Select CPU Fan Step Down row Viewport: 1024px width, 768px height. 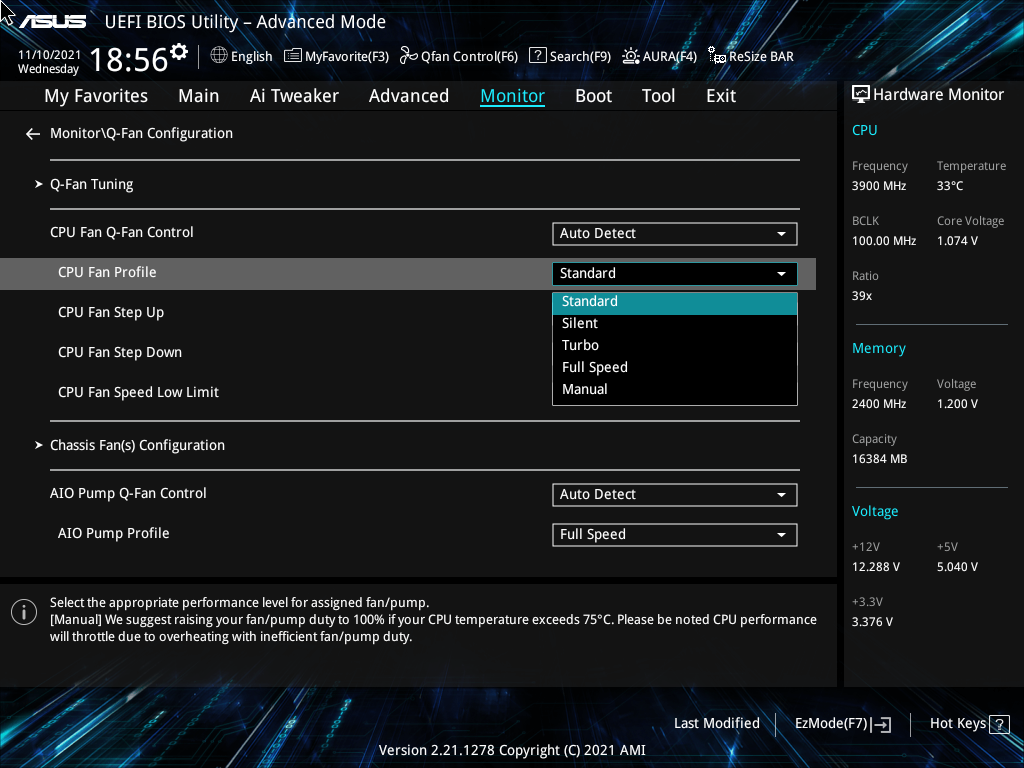coord(120,353)
